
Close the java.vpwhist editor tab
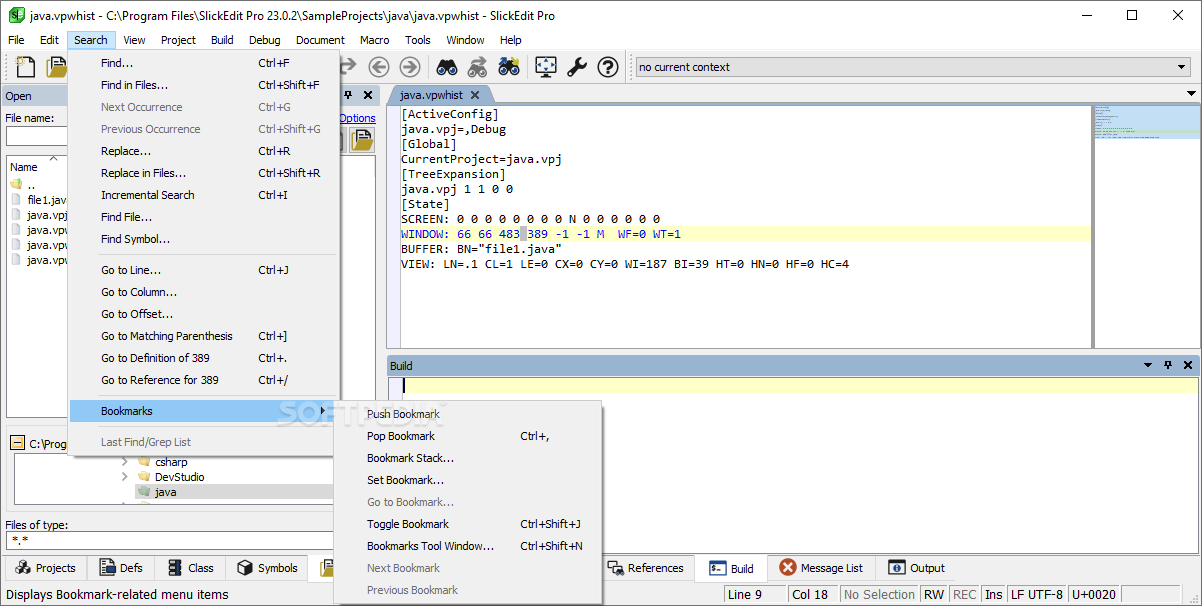point(475,95)
